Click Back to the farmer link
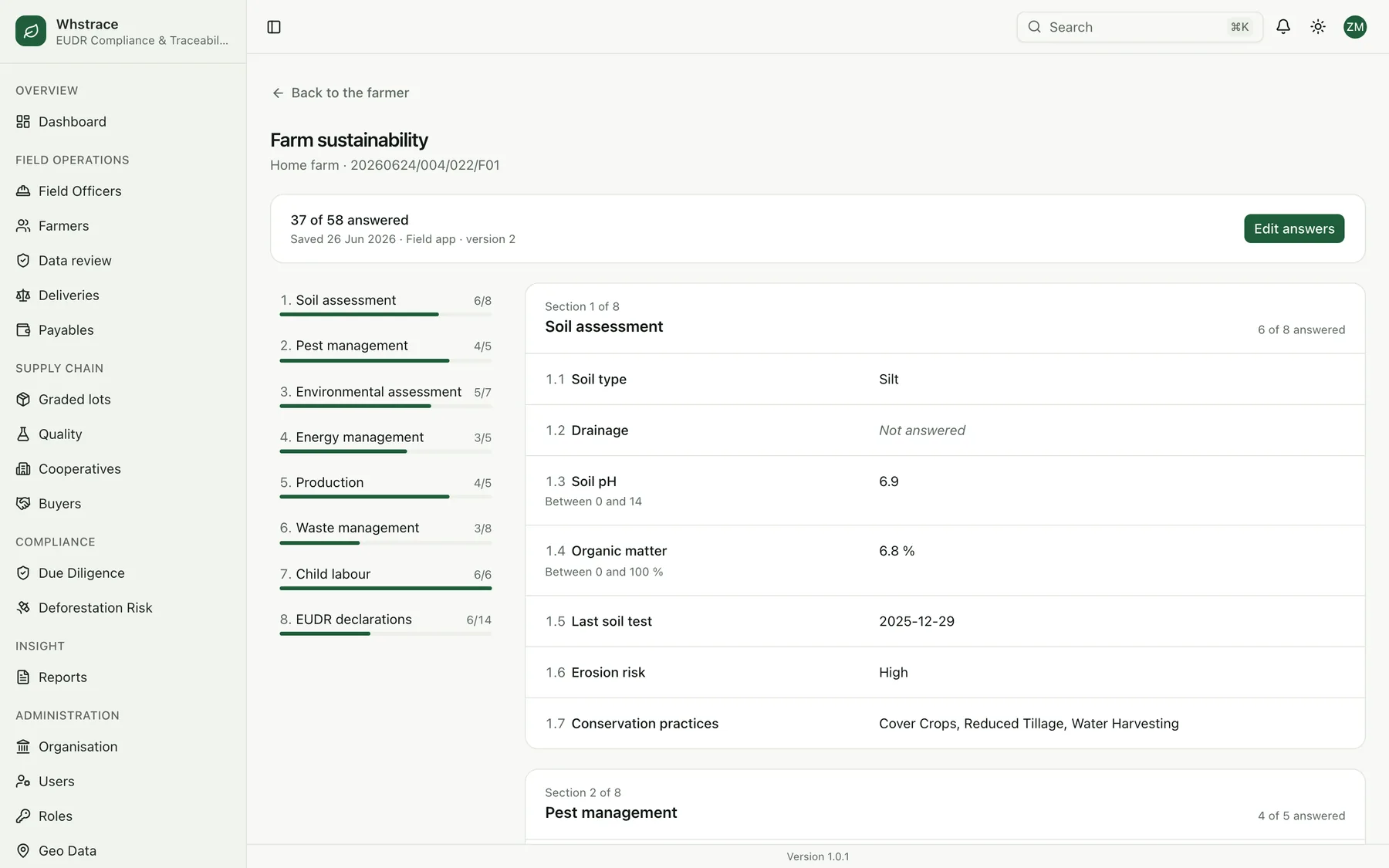 [340, 93]
